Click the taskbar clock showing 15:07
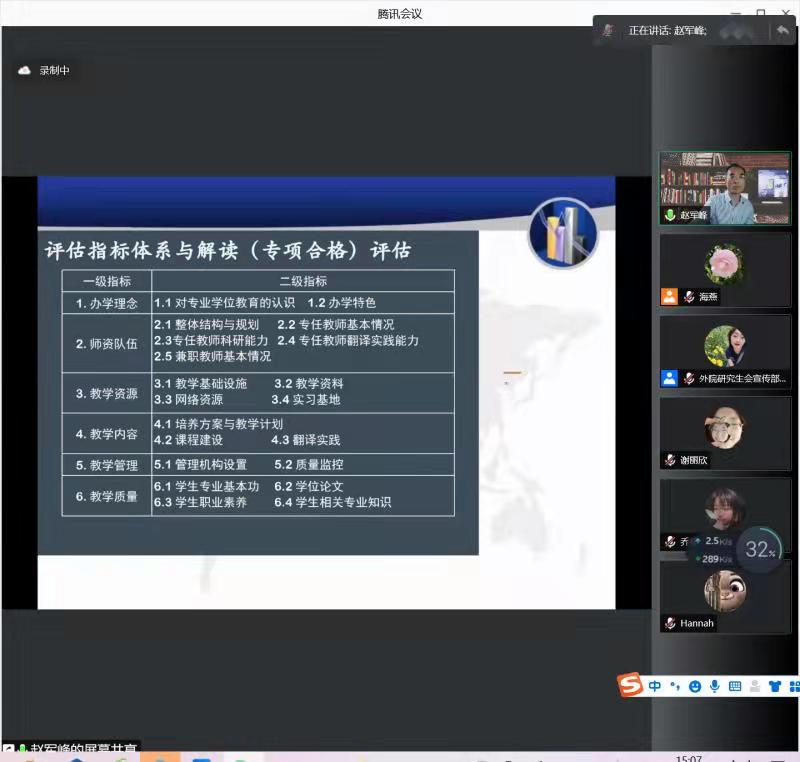The height and width of the screenshot is (762, 800). click(x=688, y=757)
